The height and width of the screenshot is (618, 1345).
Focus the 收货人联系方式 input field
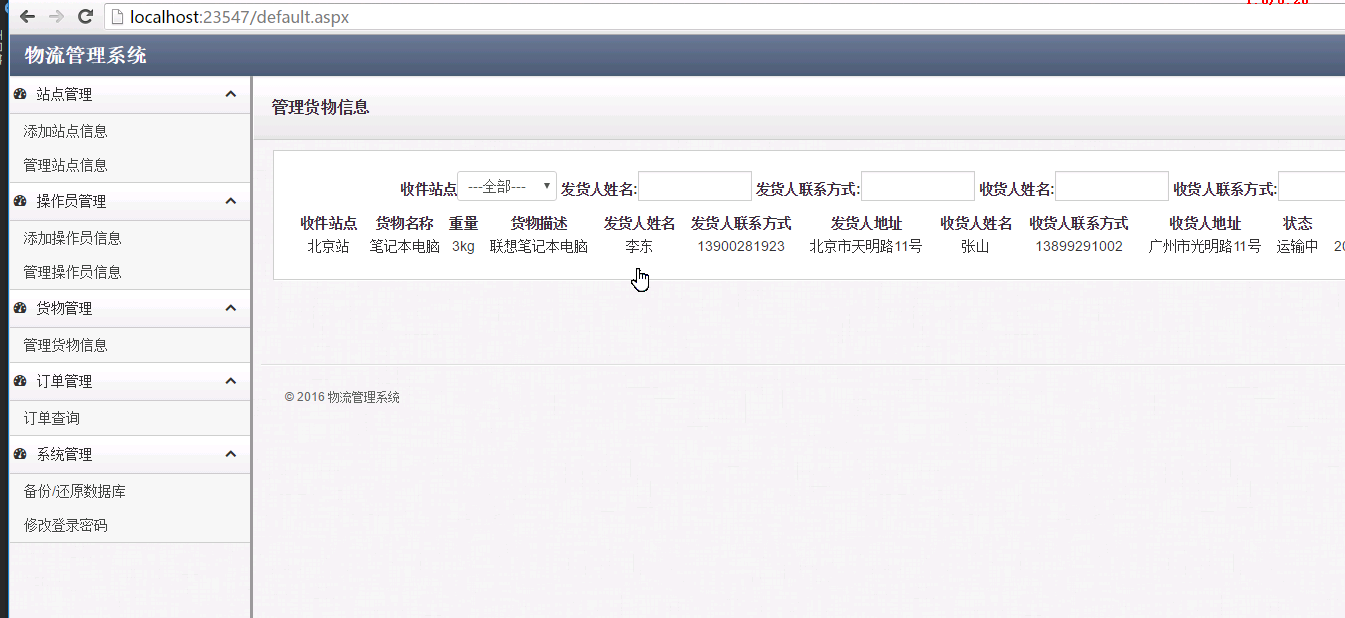pos(1312,186)
